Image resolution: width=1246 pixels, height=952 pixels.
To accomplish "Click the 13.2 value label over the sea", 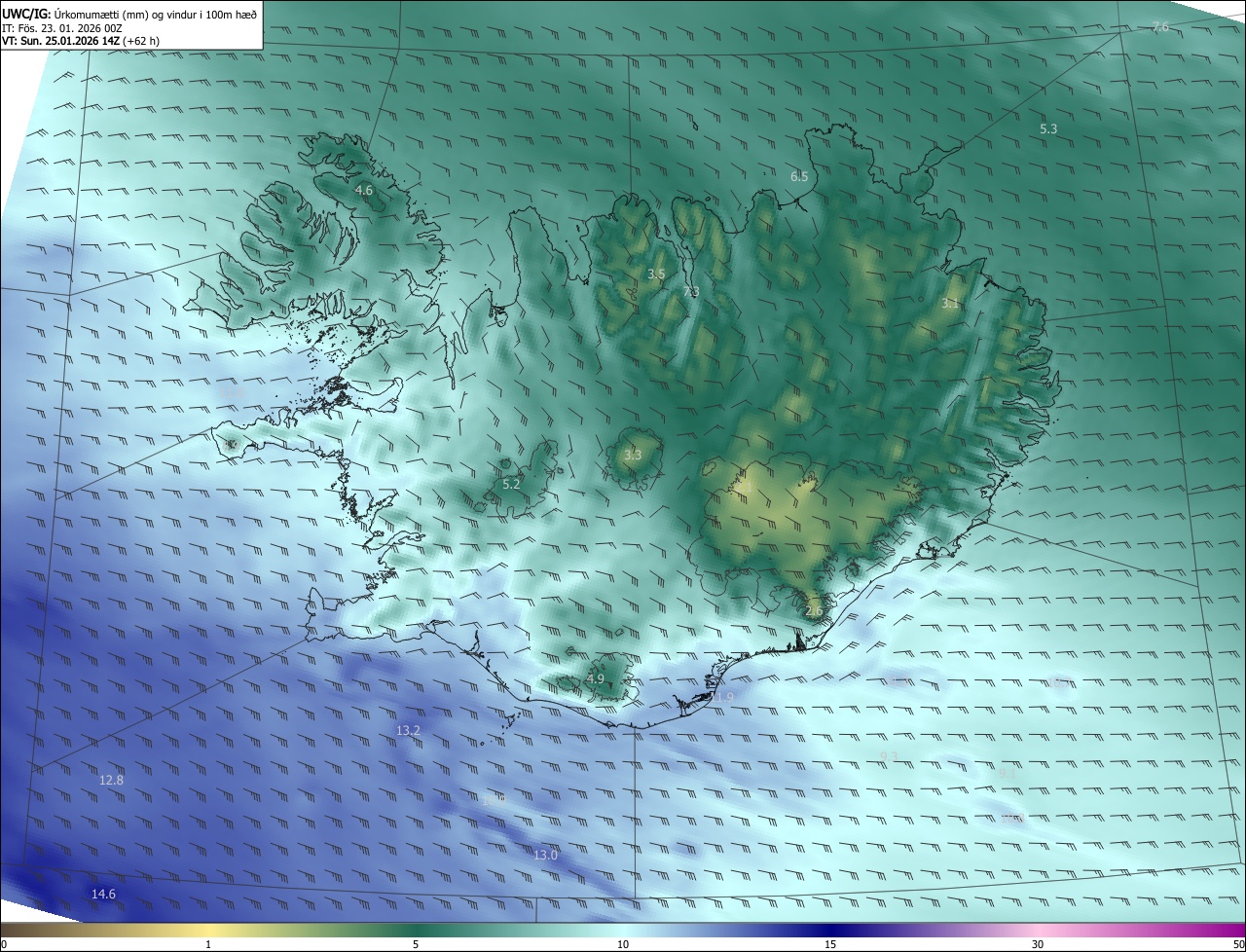I will pyautogui.click(x=409, y=730).
